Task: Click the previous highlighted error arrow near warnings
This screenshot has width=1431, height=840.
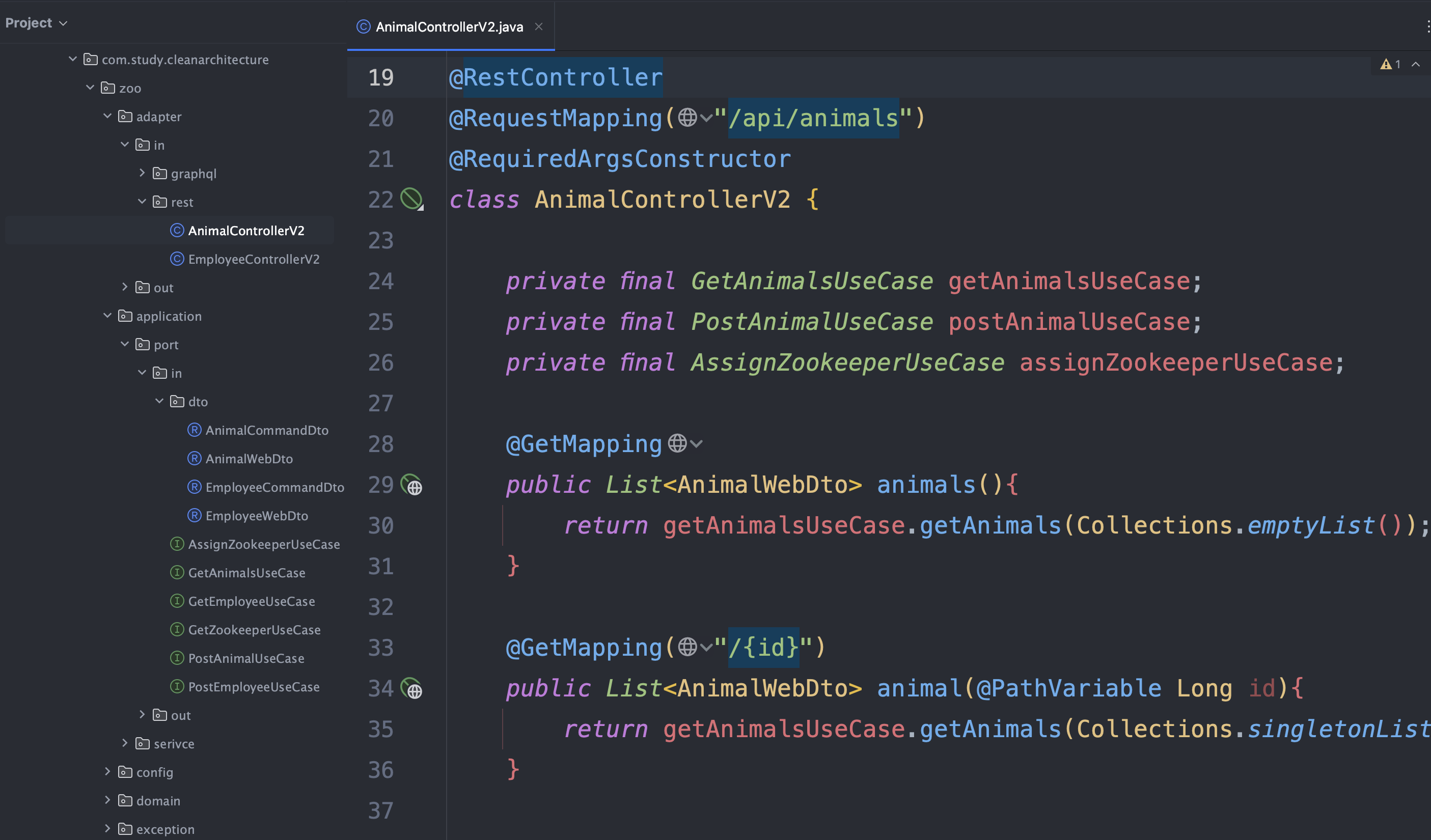Action: tap(1416, 64)
